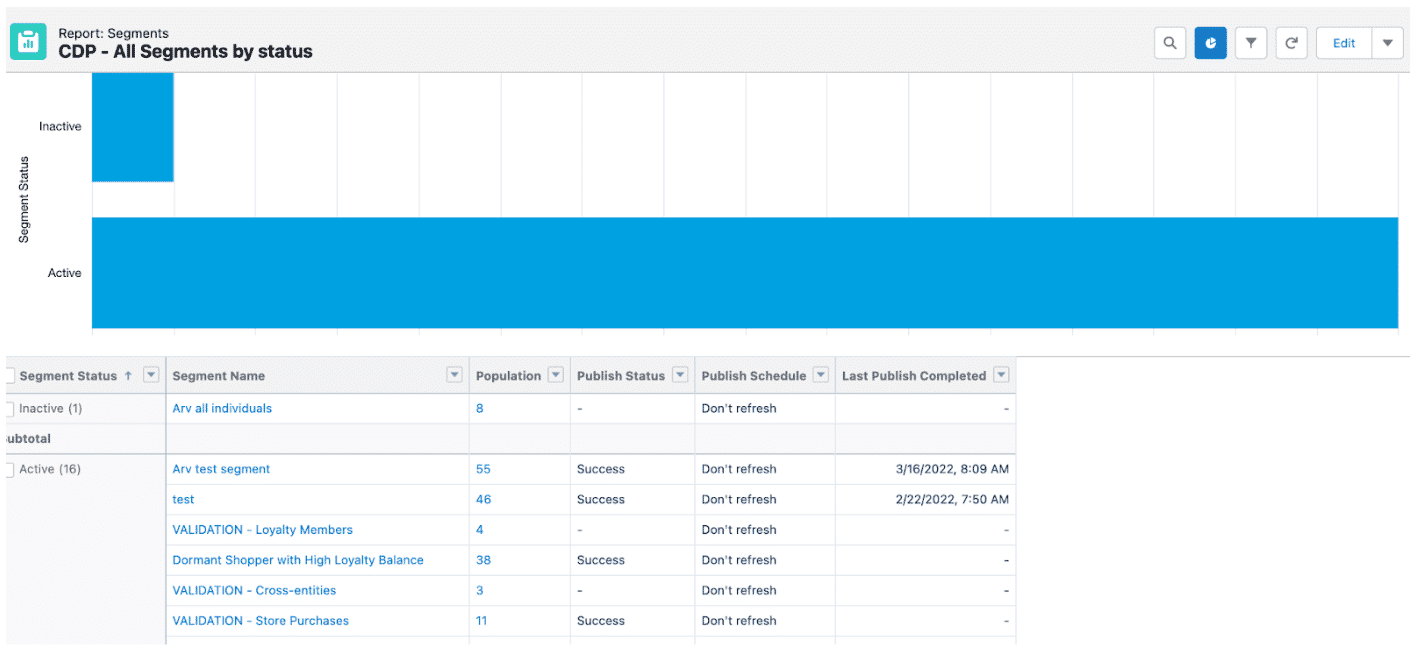Open the Population column menu
1417x656 pixels.
(x=555, y=375)
